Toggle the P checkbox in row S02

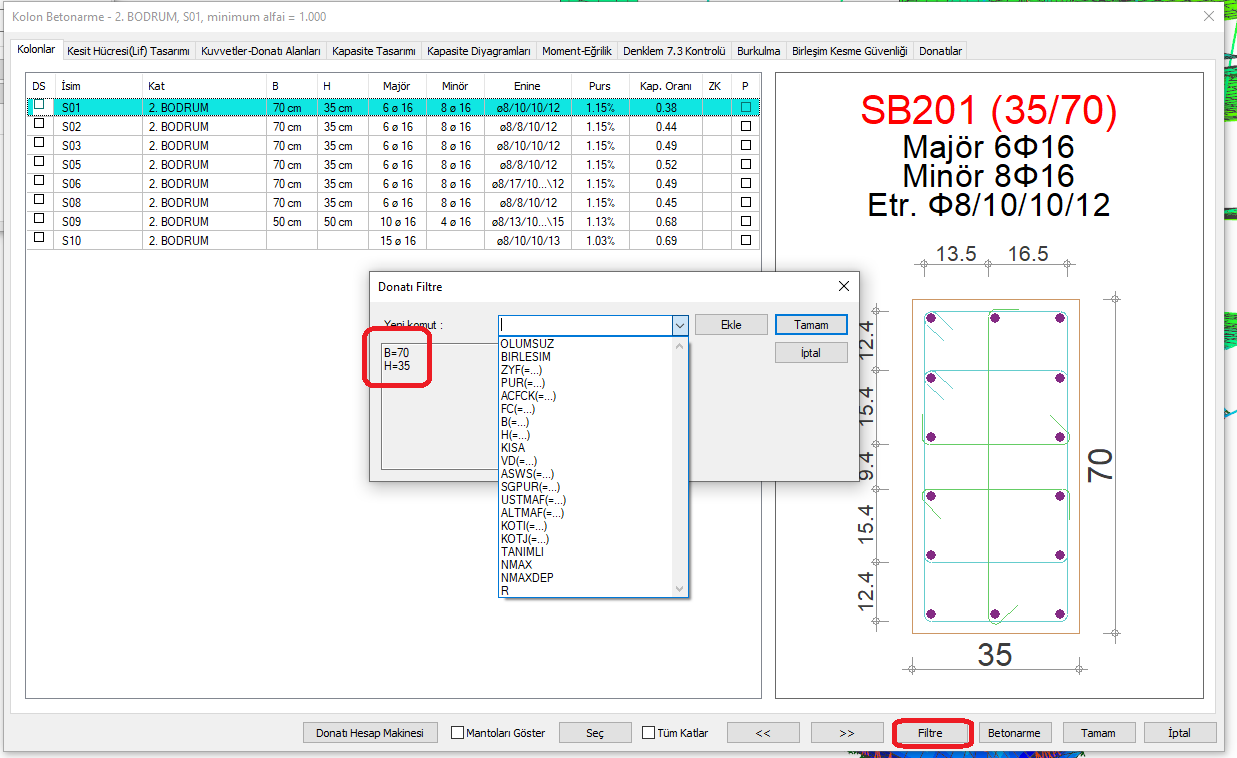tap(746, 127)
